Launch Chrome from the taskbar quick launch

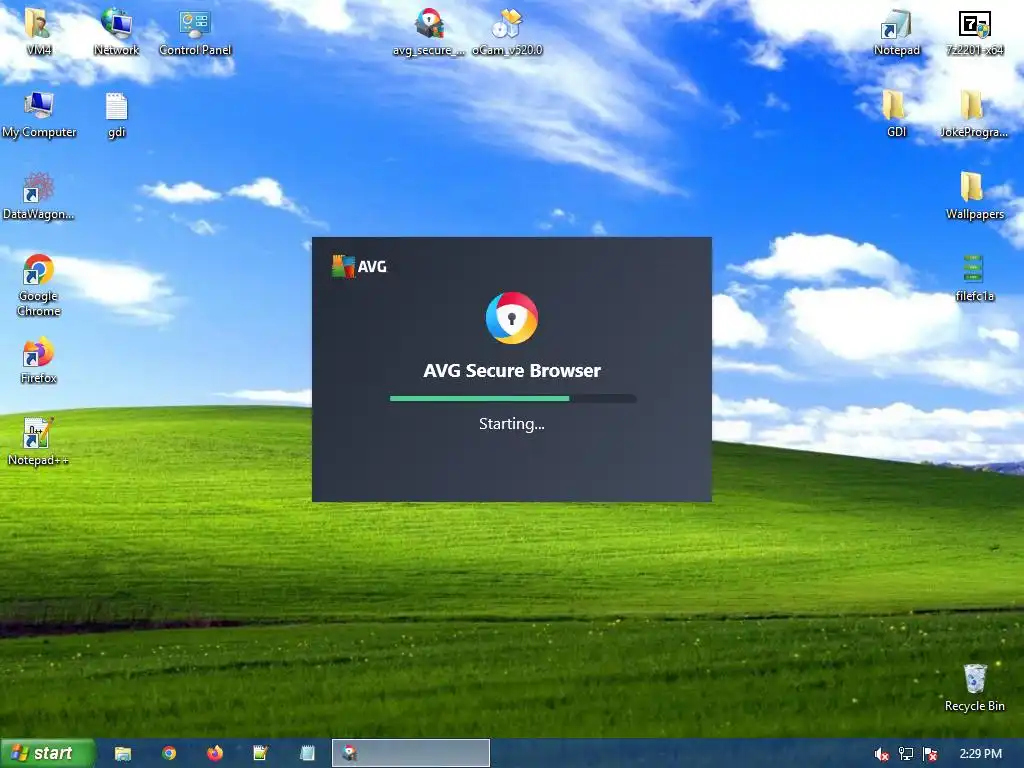pos(169,753)
